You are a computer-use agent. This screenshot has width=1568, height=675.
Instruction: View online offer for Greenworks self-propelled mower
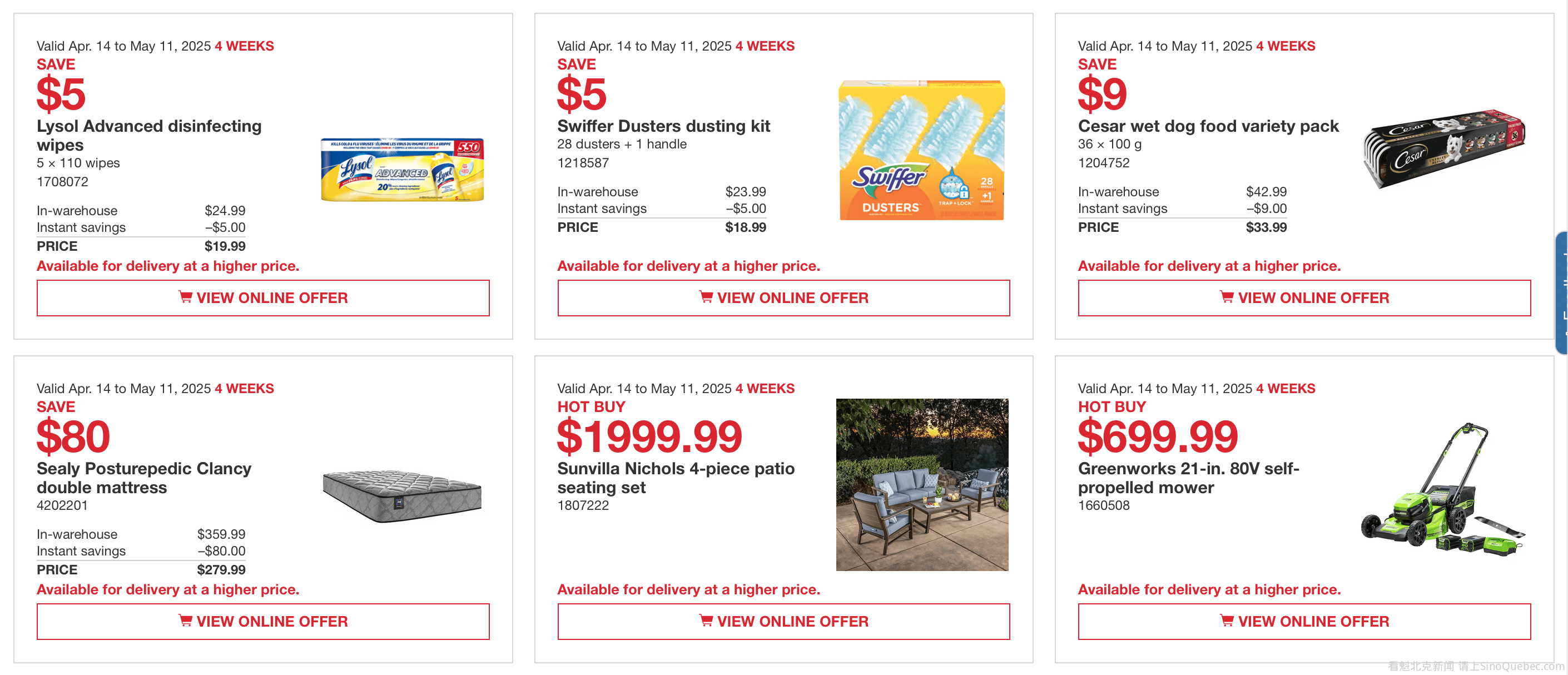tap(1304, 622)
